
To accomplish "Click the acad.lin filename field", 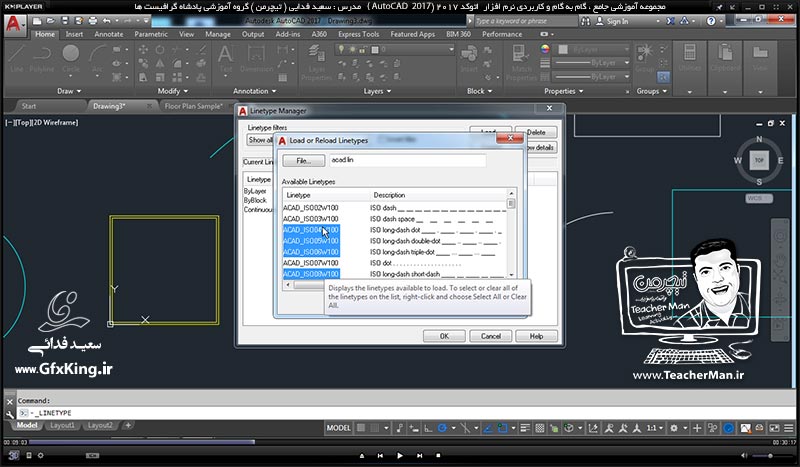I will coord(408,160).
